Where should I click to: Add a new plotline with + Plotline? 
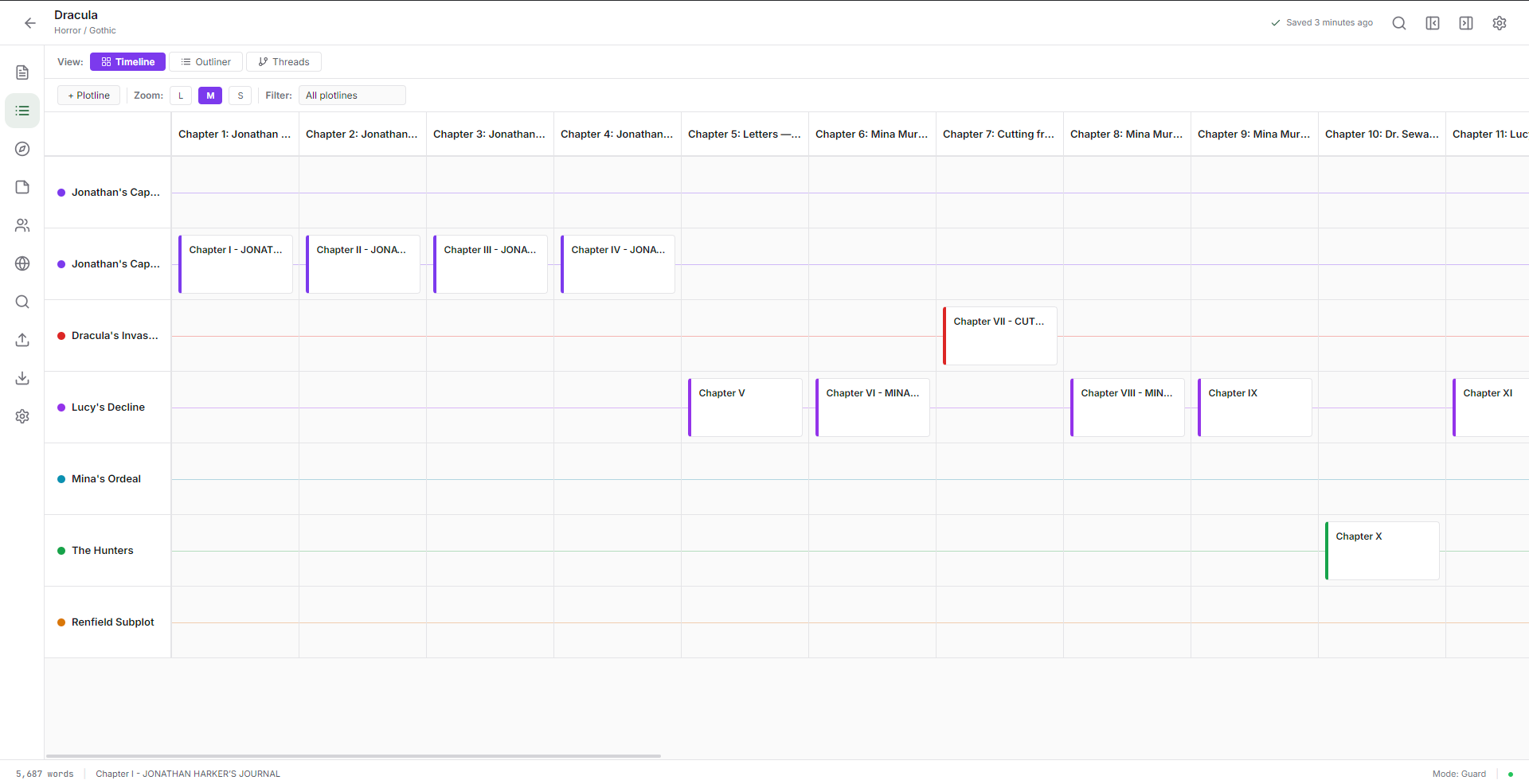click(x=89, y=96)
